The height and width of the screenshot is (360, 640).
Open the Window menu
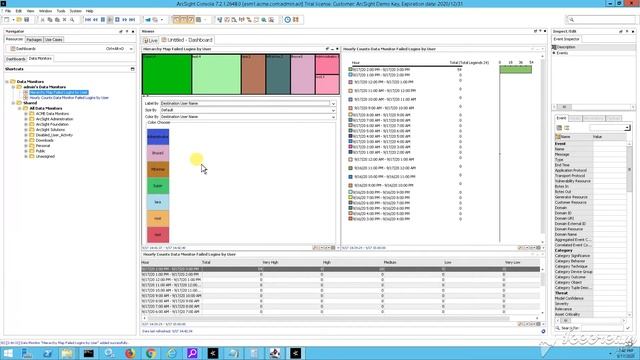(x=45, y=11)
